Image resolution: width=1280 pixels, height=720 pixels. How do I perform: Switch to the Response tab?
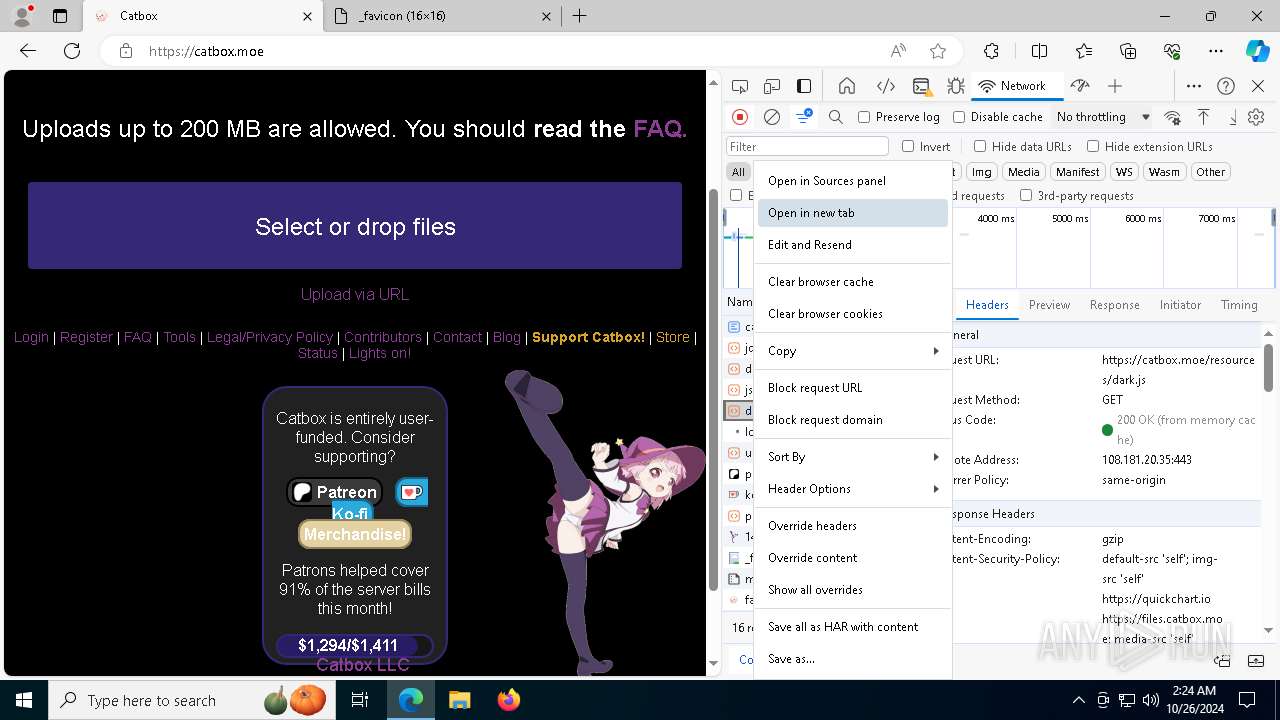tap(1114, 305)
